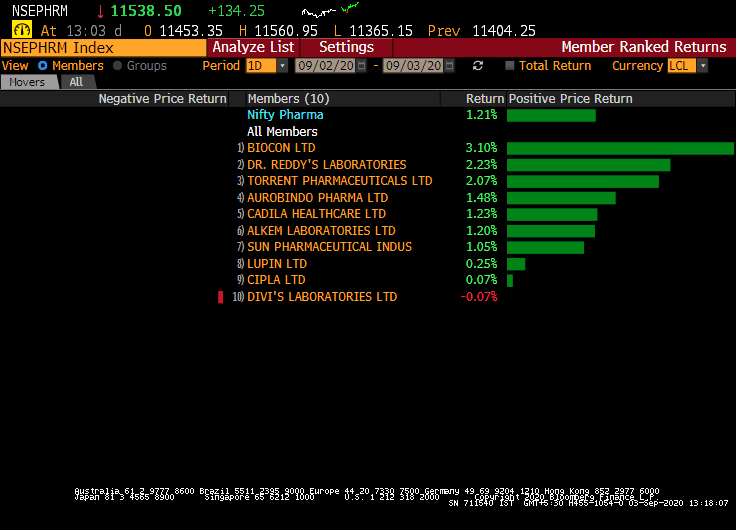Switch to the All tab
736x530 pixels.
76,82
